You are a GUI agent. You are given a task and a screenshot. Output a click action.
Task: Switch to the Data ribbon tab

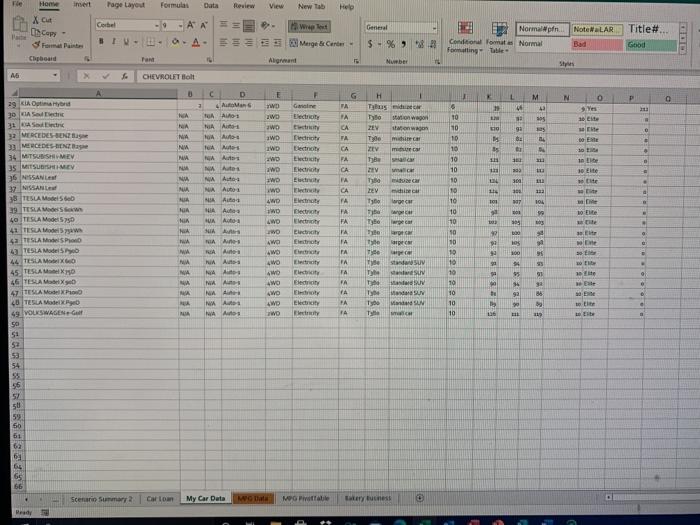pos(211,6)
